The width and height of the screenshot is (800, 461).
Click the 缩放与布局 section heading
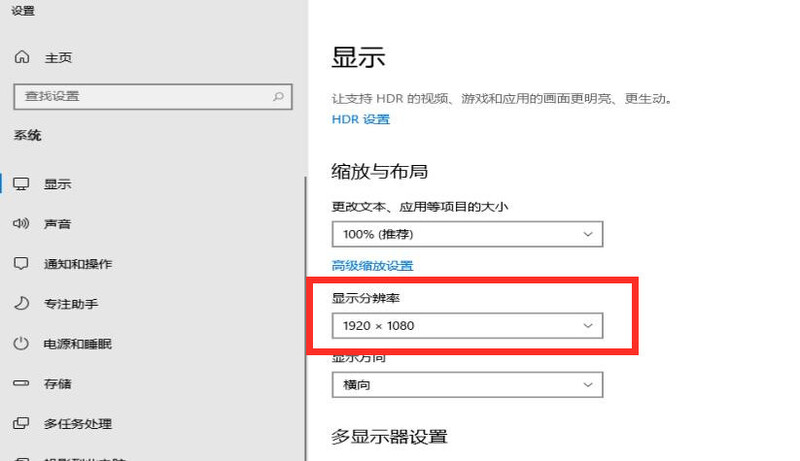[380, 171]
